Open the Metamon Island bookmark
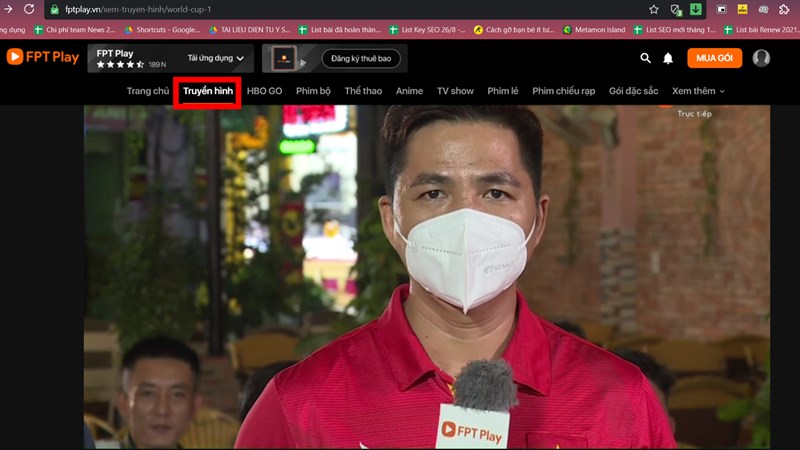 pyautogui.click(x=594, y=30)
